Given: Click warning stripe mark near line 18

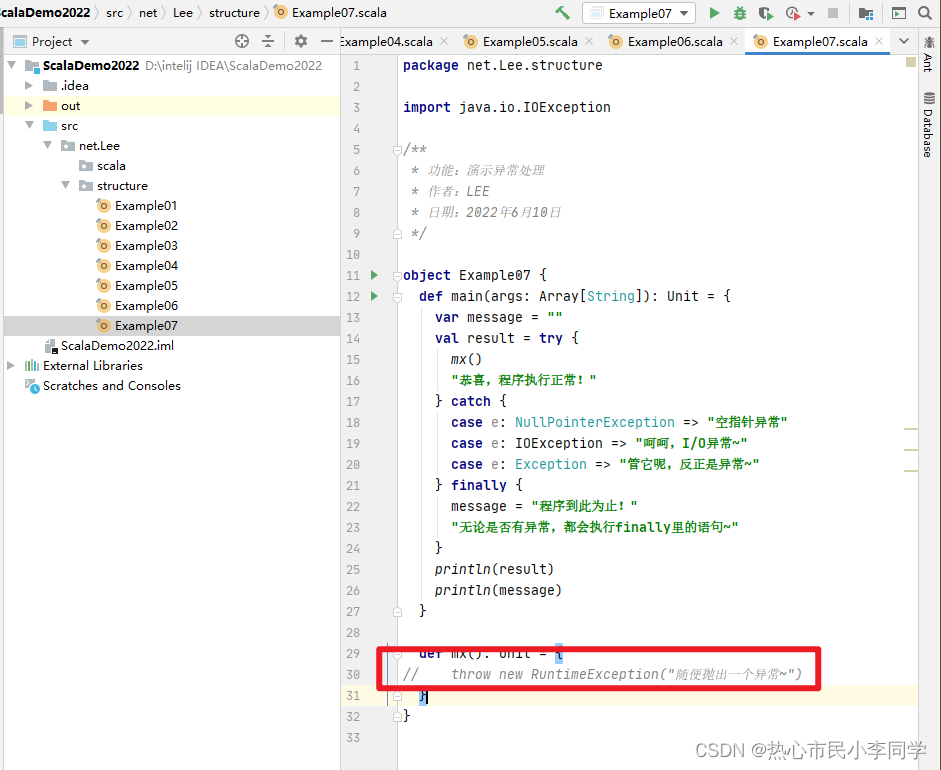Looking at the screenshot, I should pyautogui.click(x=910, y=429).
